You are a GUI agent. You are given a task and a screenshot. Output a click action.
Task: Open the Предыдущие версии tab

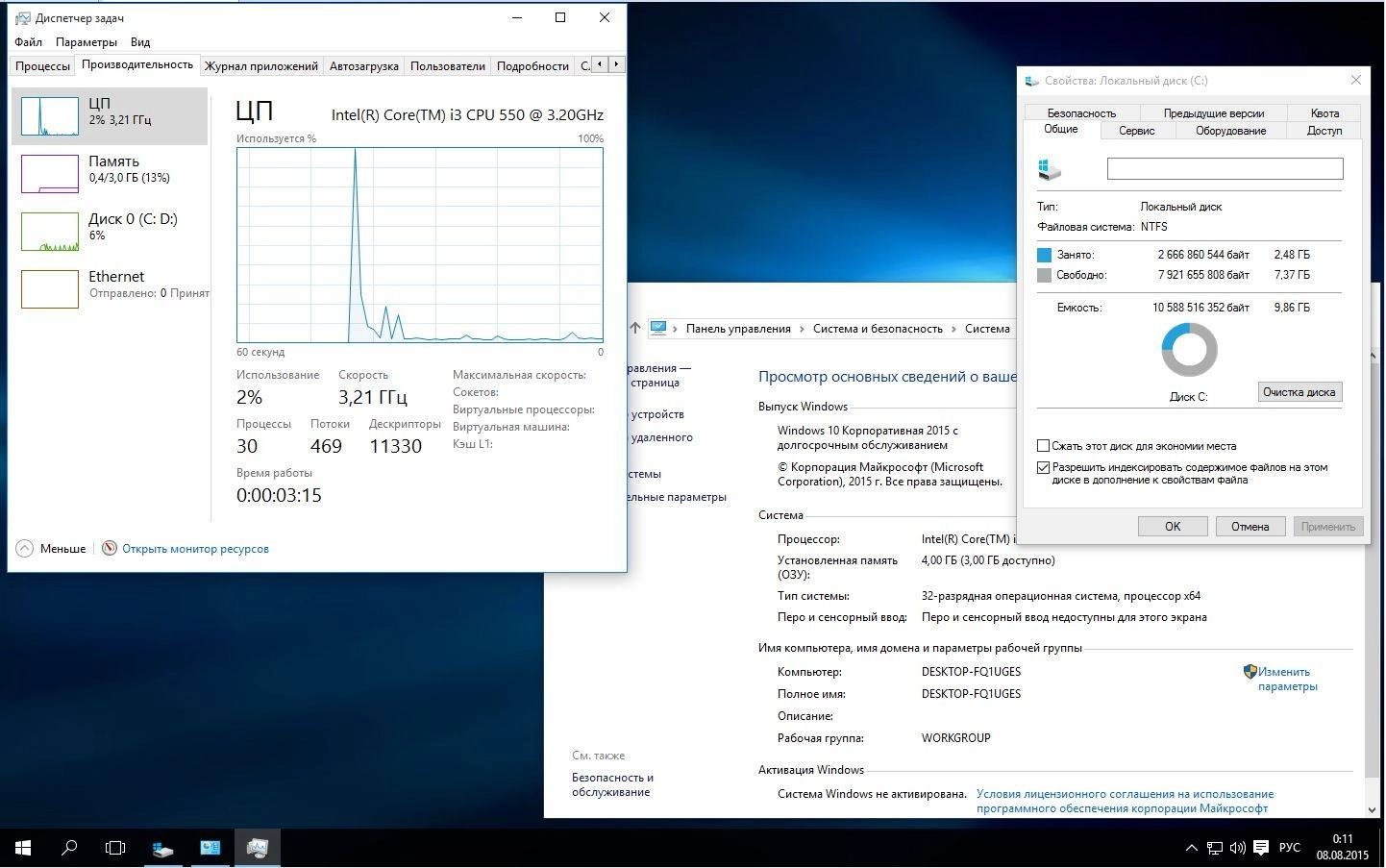tap(1213, 113)
